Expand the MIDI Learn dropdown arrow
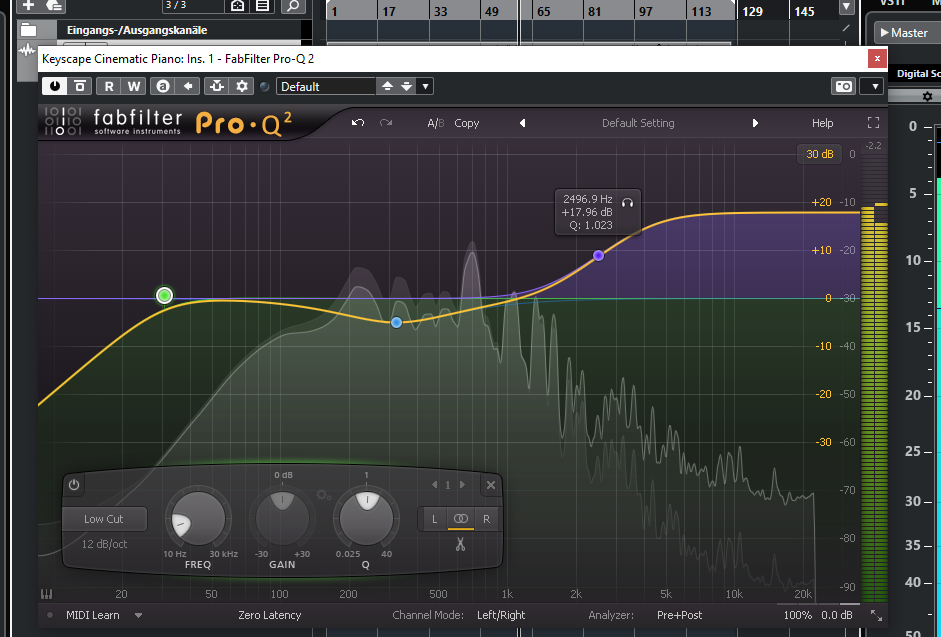Viewport: 941px width, 637px height. point(139,615)
